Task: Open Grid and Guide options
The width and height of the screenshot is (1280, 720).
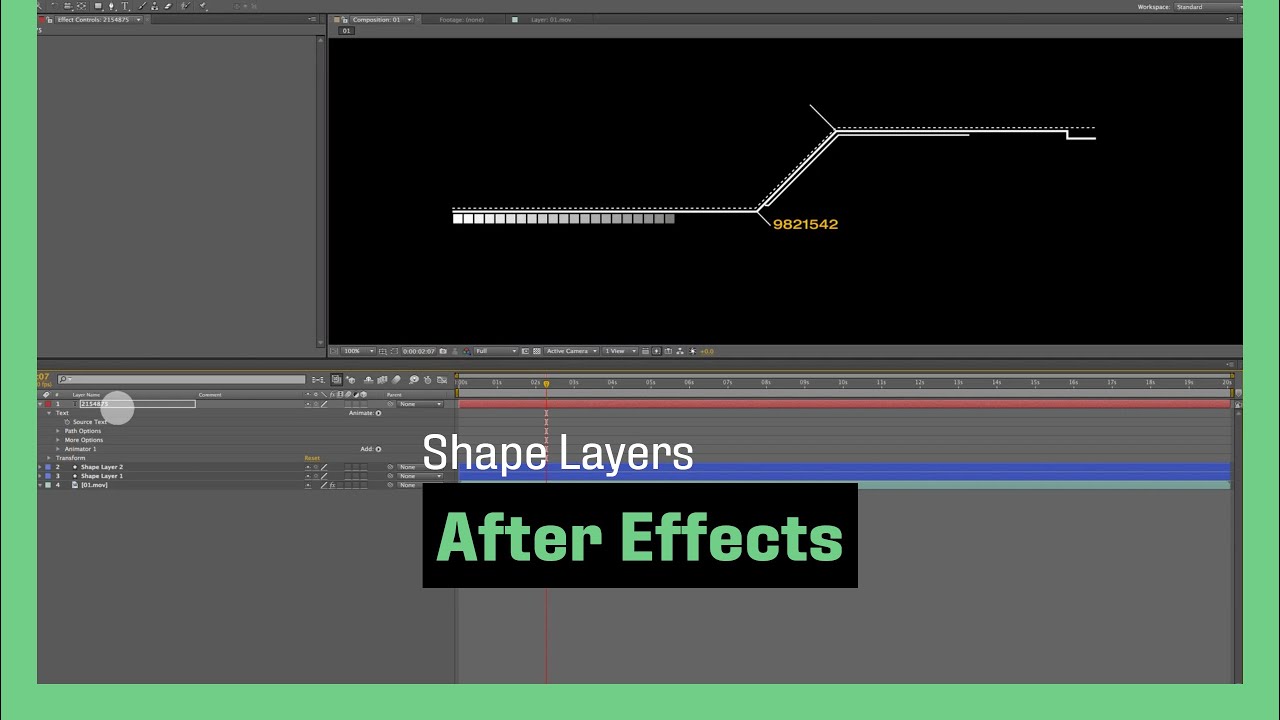Action: point(382,351)
